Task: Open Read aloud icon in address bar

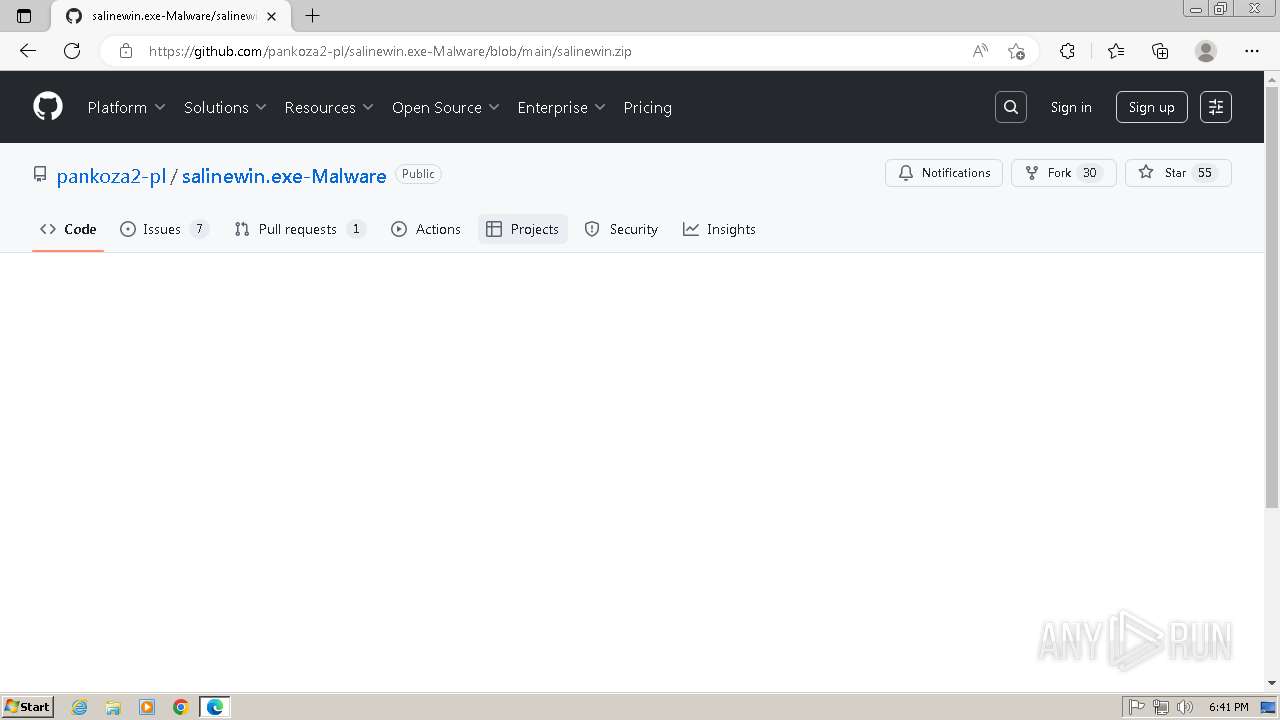Action: pos(980,51)
